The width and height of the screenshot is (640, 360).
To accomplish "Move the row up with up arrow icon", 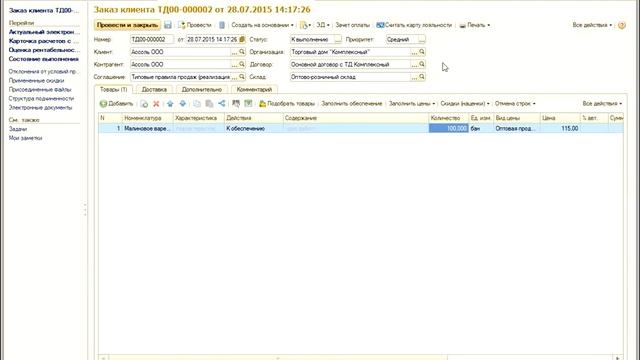I will (x=170, y=104).
